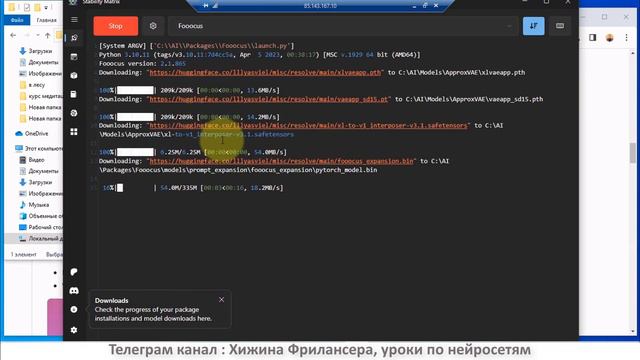Expand the Stability Matrix hamburger menu
The image size is (640, 360).
pos(74,20)
